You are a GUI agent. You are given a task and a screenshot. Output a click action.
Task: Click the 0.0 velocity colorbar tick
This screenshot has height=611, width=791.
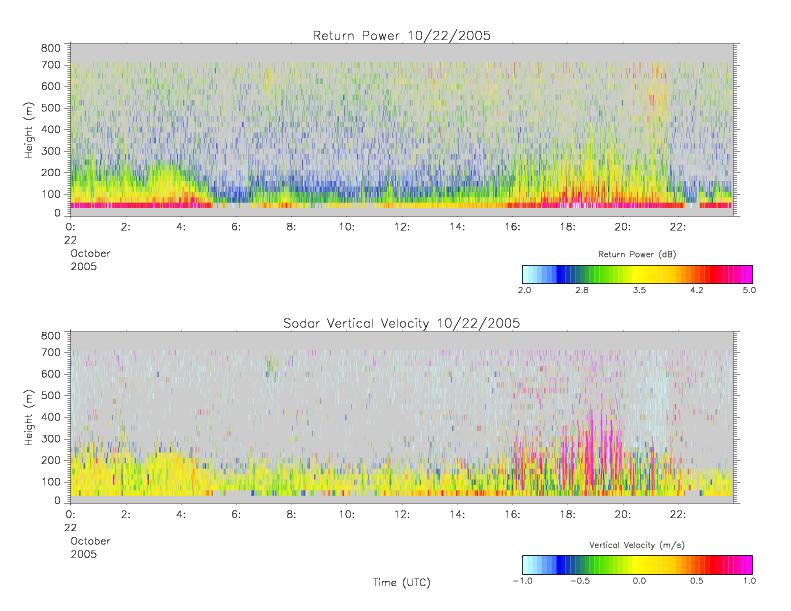tap(640, 581)
